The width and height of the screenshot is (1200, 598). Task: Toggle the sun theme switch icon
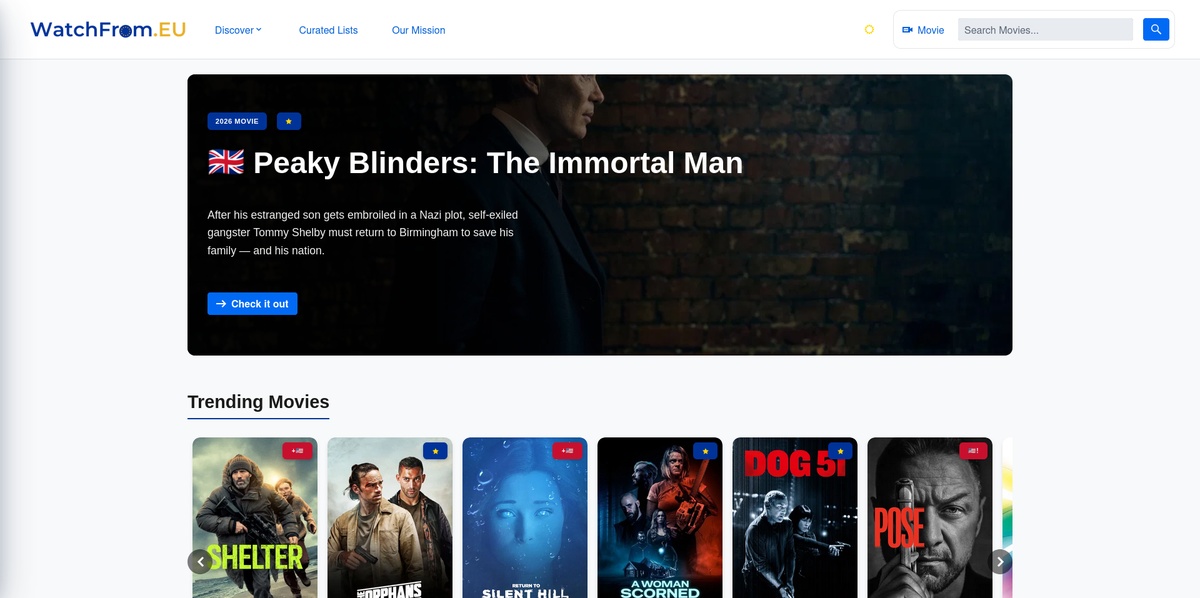pyautogui.click(x=869, y=30)
